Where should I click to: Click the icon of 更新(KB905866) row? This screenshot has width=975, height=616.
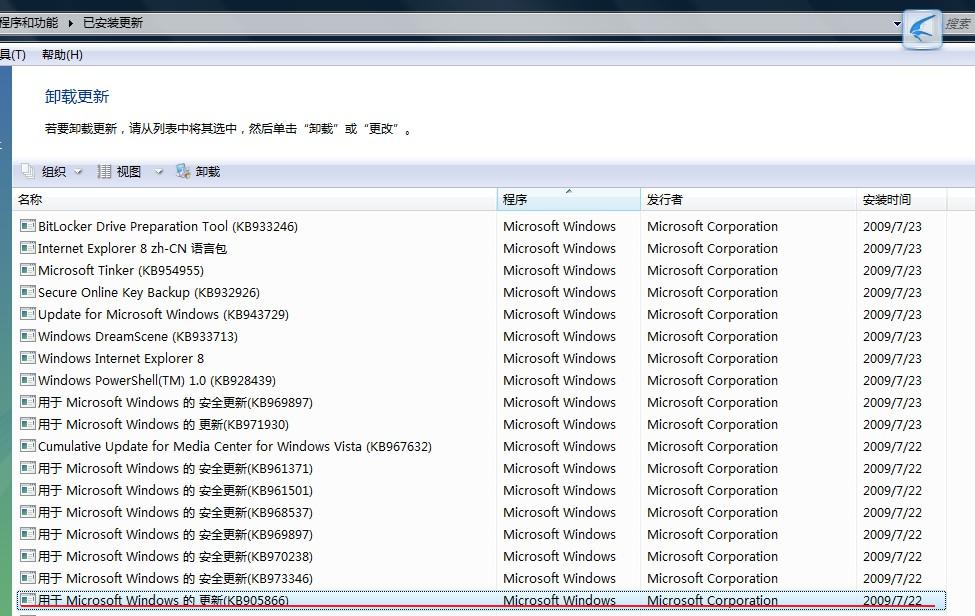click(27, 600)
